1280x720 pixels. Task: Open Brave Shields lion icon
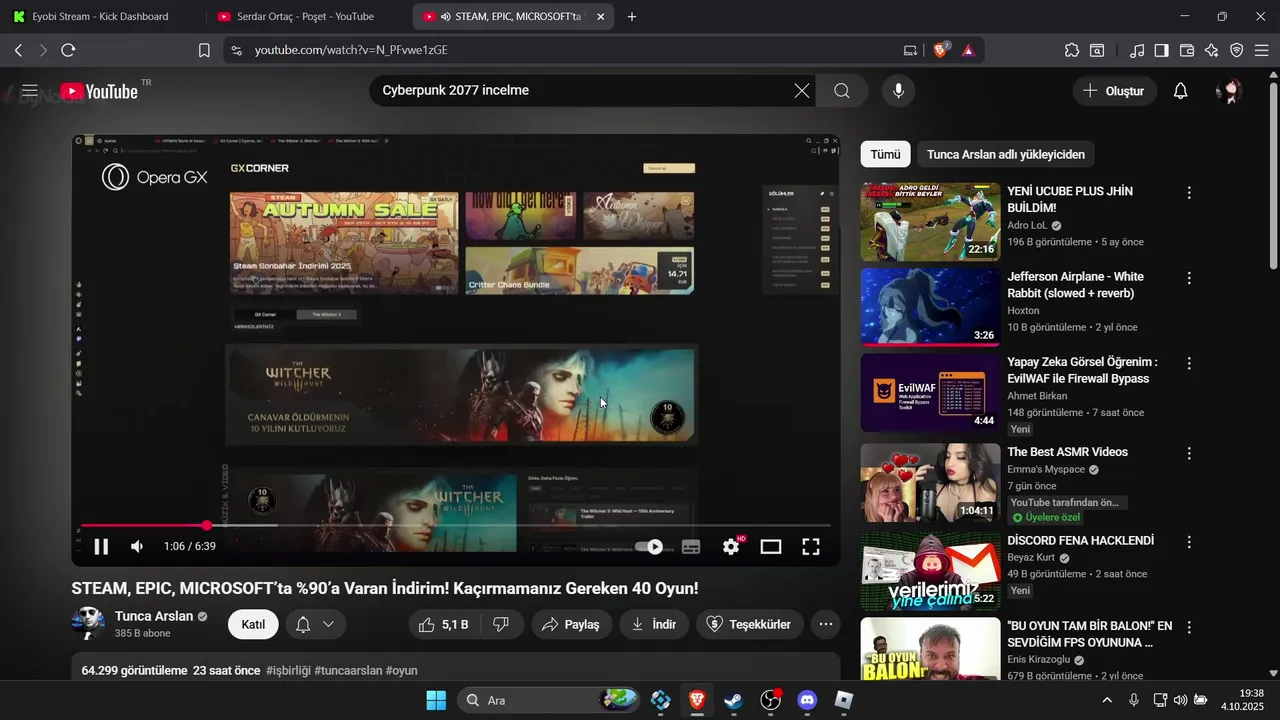(940, 50)
